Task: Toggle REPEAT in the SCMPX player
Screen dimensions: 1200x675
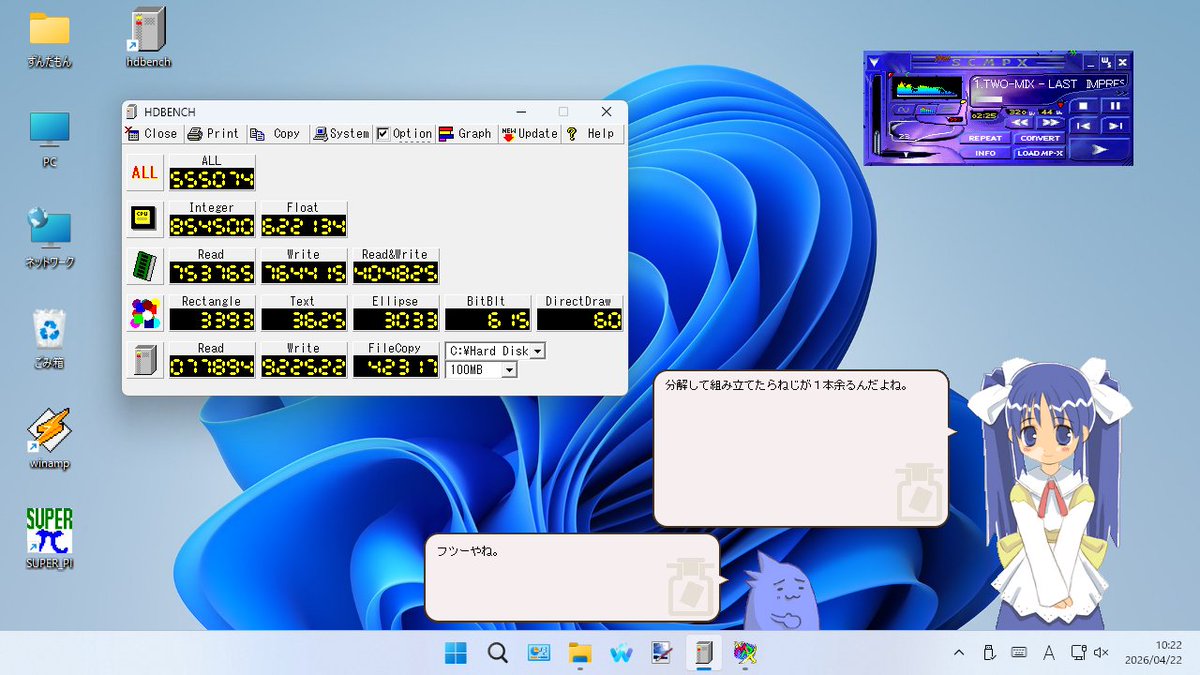Action: tap(985, 138)
